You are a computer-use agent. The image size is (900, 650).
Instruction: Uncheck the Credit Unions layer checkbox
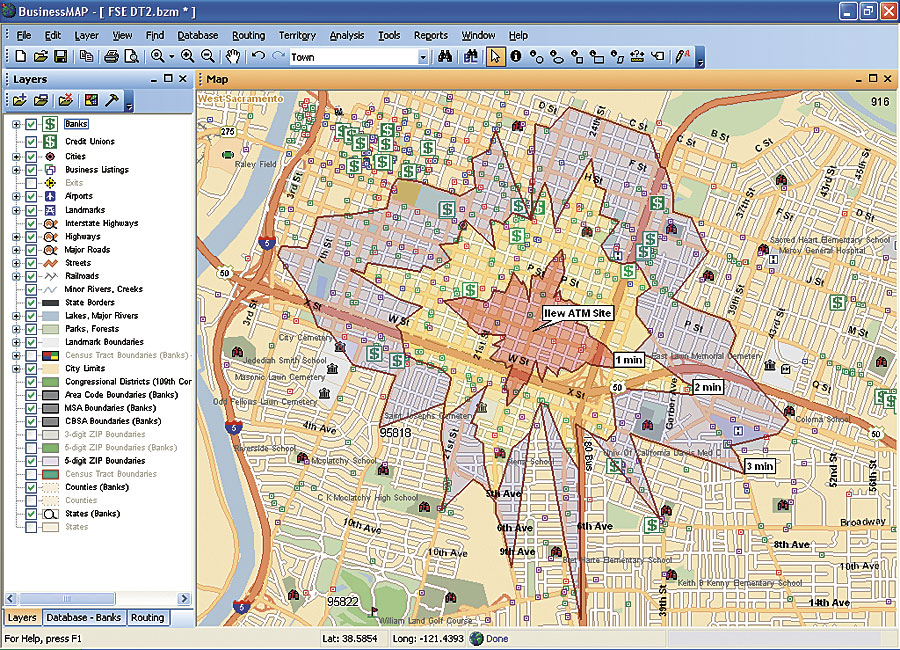pos(31,142)
